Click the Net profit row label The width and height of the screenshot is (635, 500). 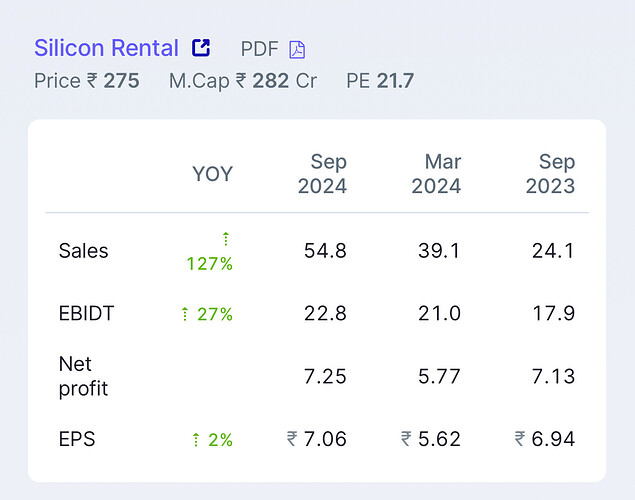[83, 376]
